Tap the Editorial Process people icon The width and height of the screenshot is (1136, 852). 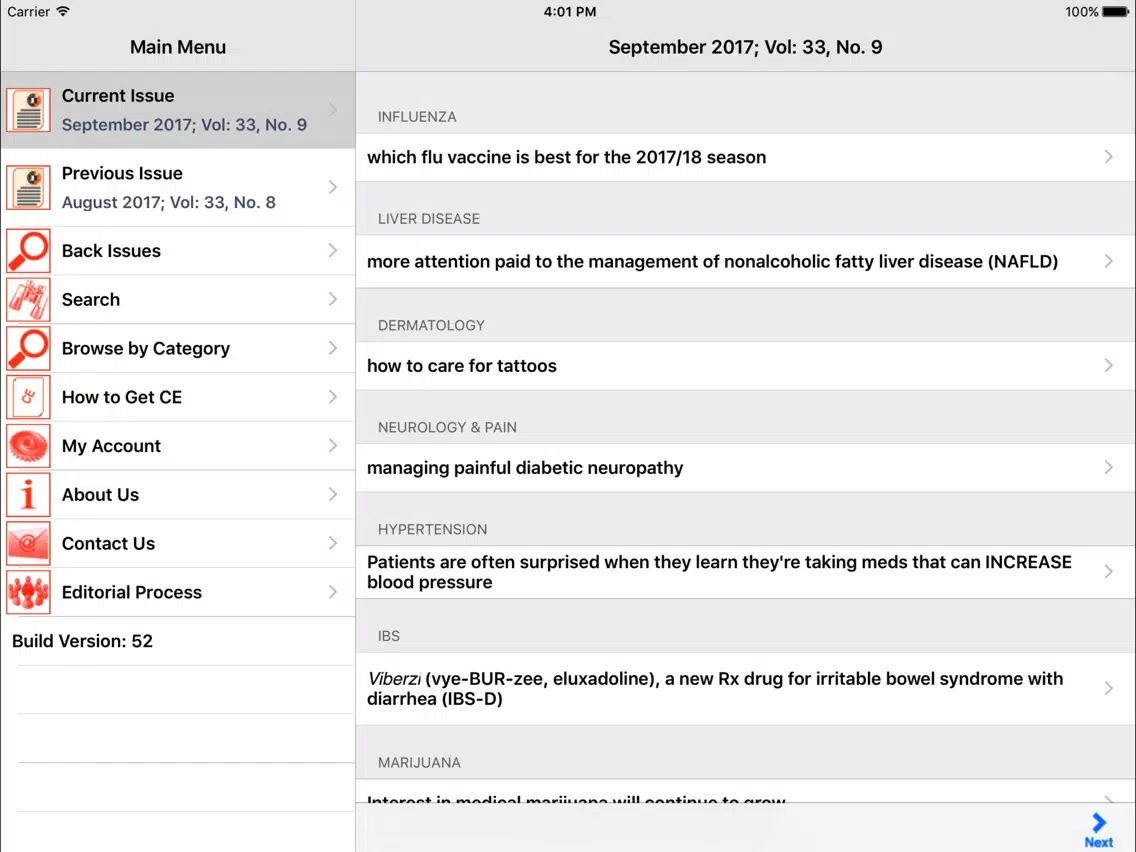click(28, 592)
